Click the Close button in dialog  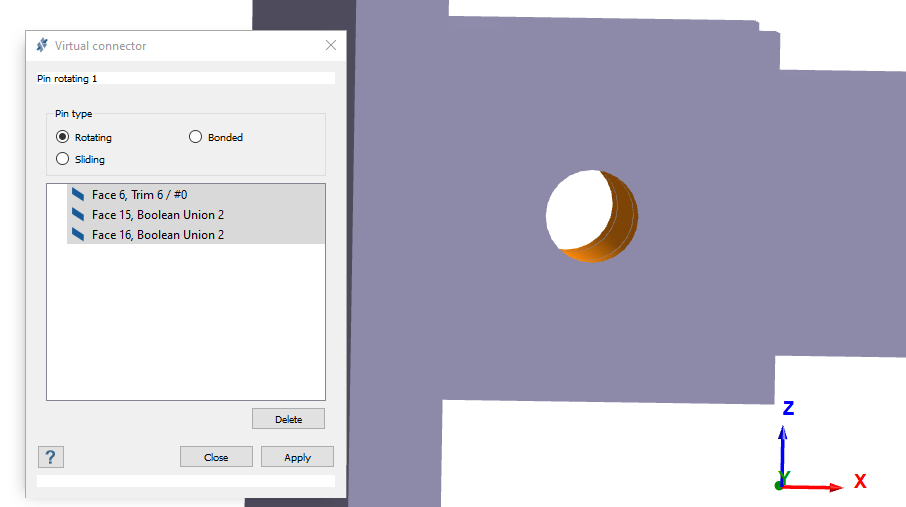tap(216, 457)
